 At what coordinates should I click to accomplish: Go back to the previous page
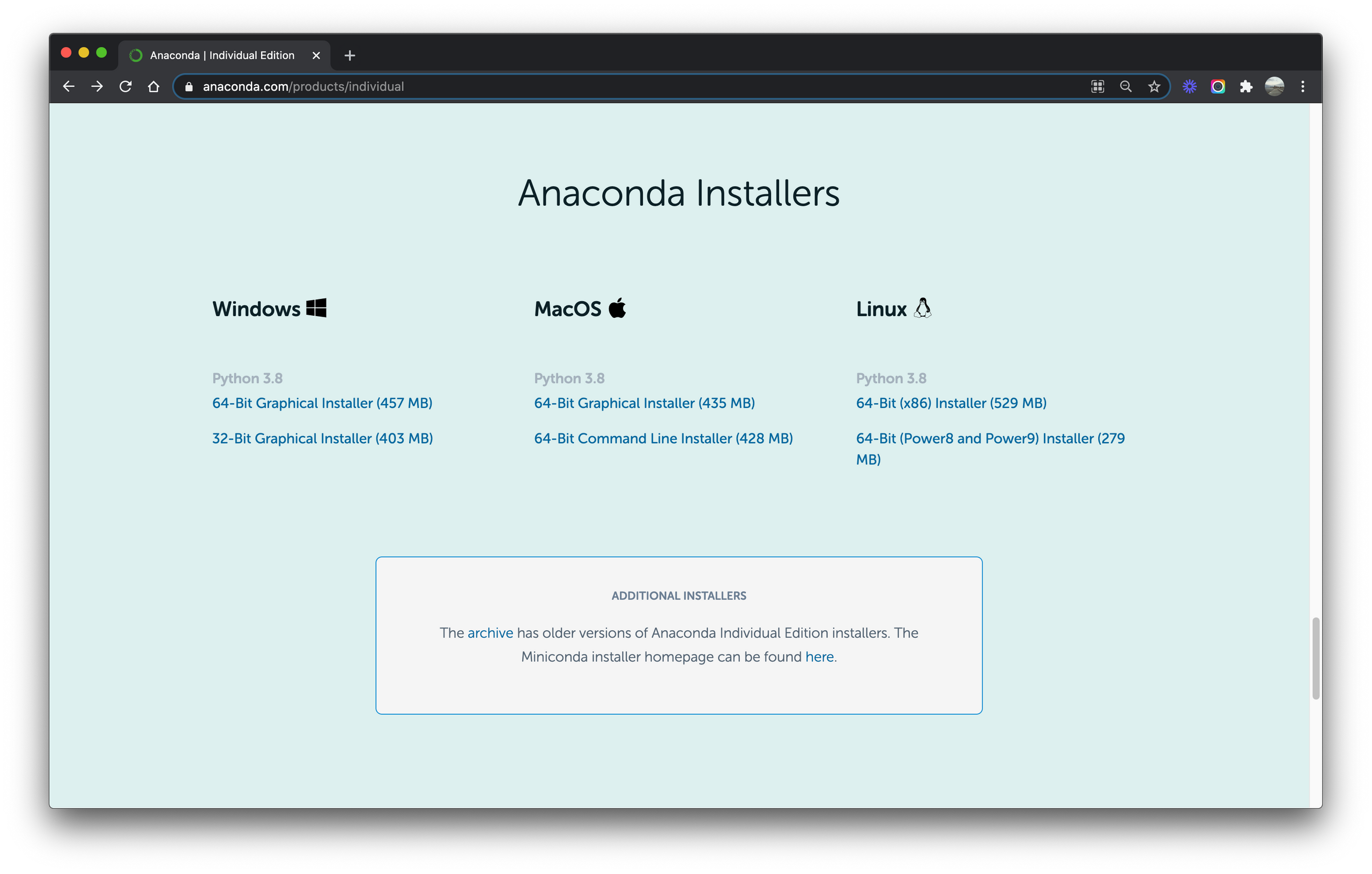[69, 87]
